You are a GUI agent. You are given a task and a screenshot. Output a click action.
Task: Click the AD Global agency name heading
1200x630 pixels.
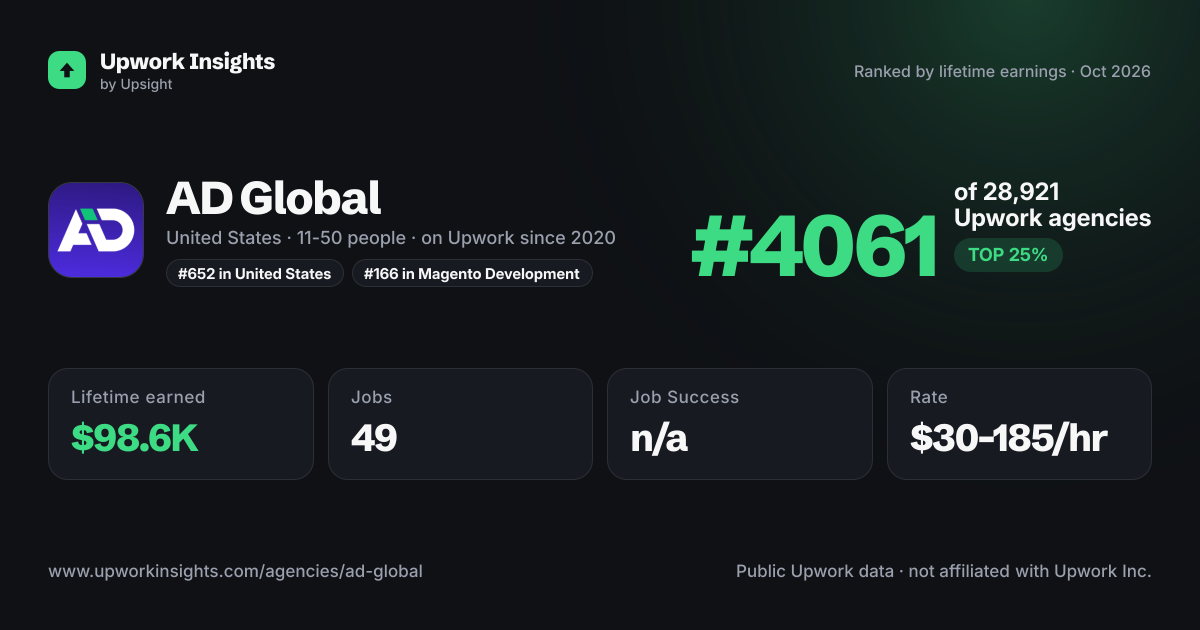coord(274,198)
